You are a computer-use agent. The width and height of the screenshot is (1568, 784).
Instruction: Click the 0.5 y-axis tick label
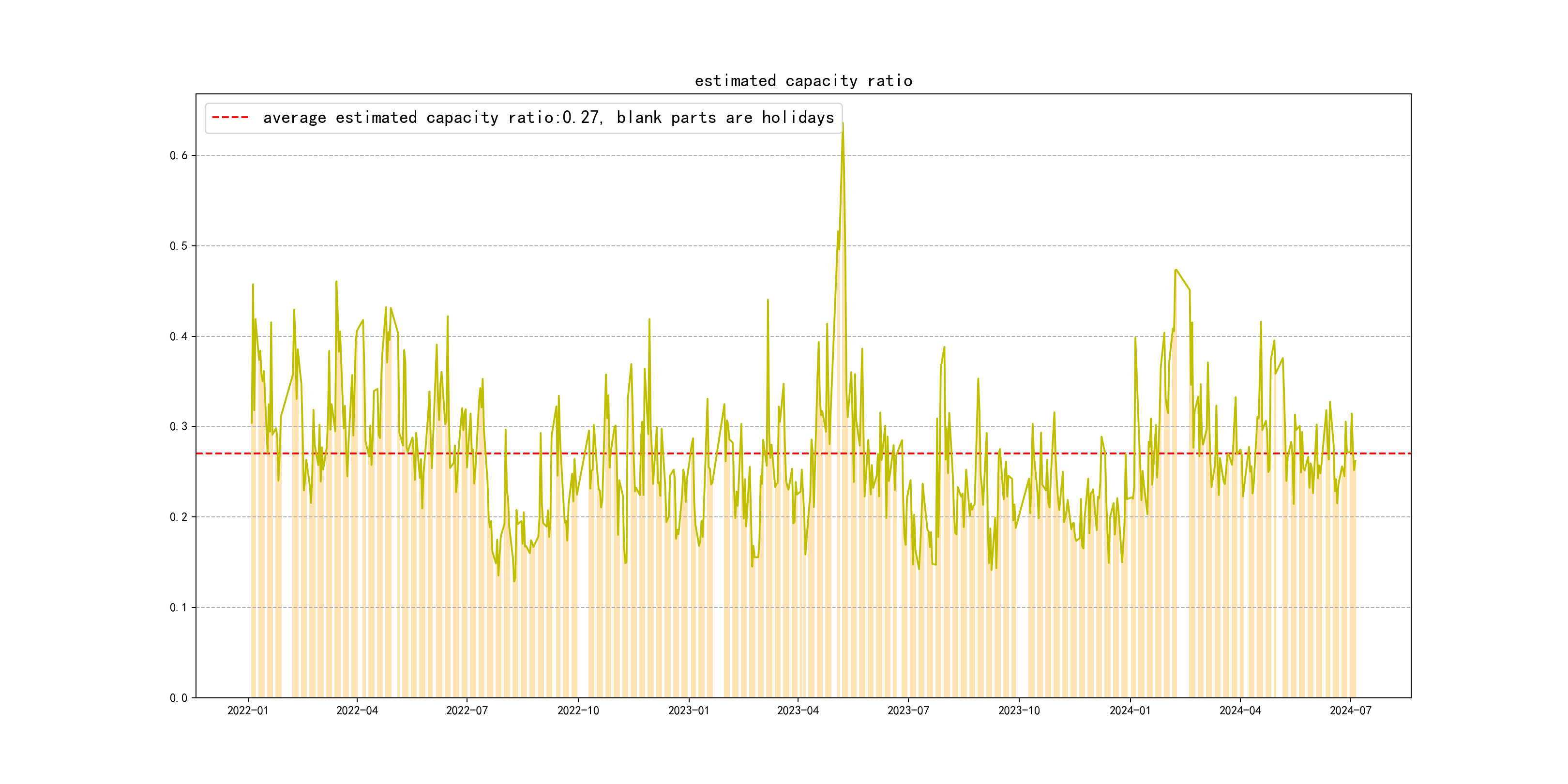click(179, 246)
